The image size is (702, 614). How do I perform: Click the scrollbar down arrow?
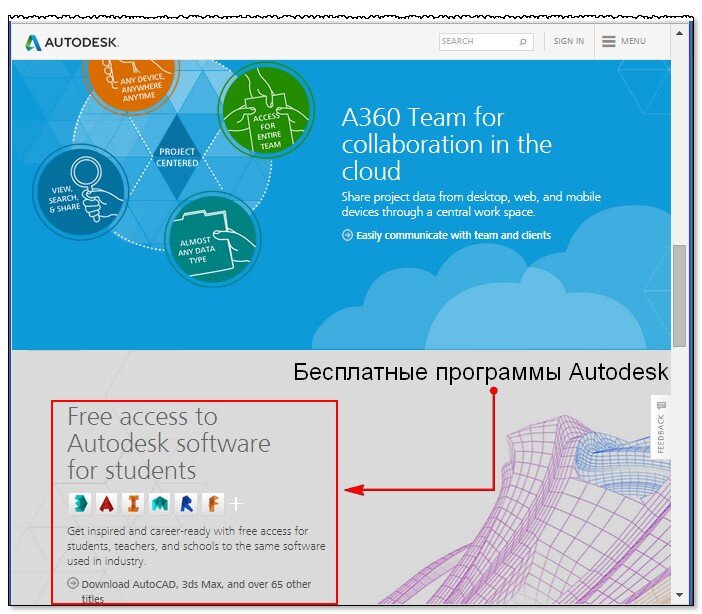679,595
